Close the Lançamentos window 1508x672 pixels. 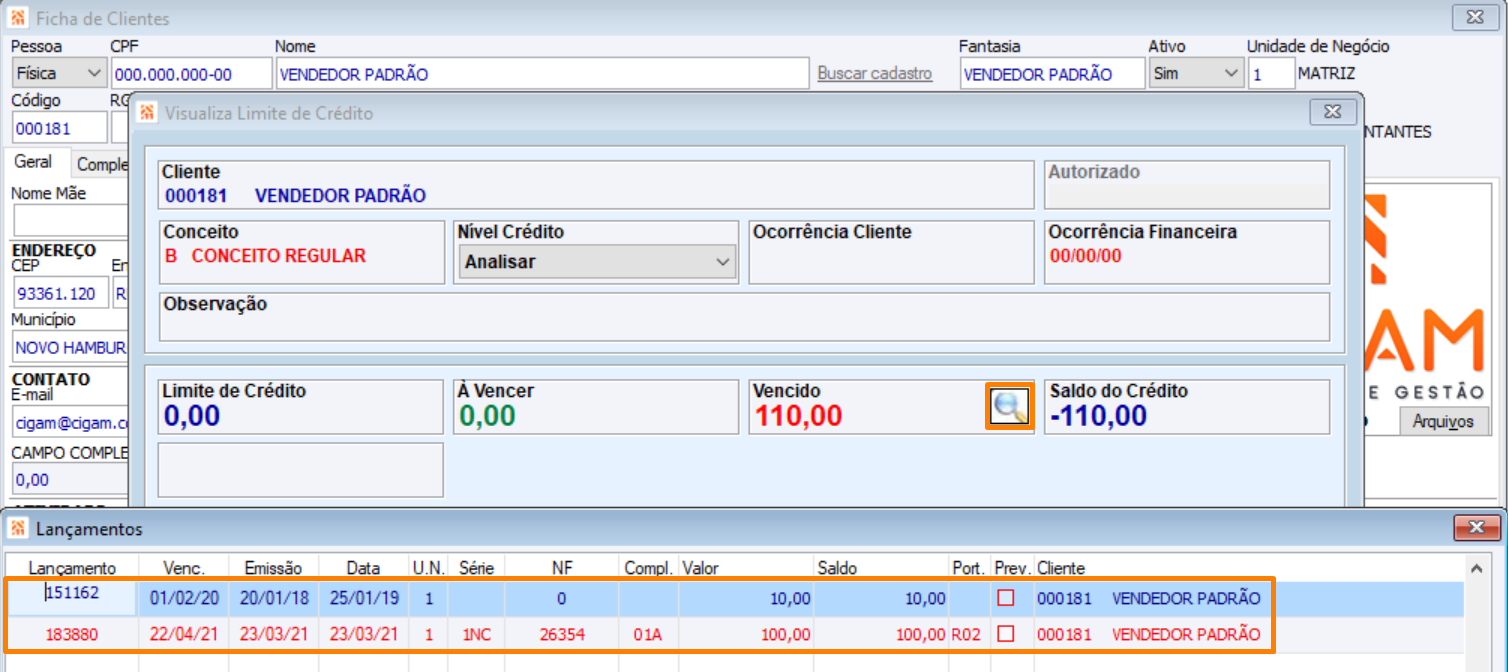[x=1475, y=528]
